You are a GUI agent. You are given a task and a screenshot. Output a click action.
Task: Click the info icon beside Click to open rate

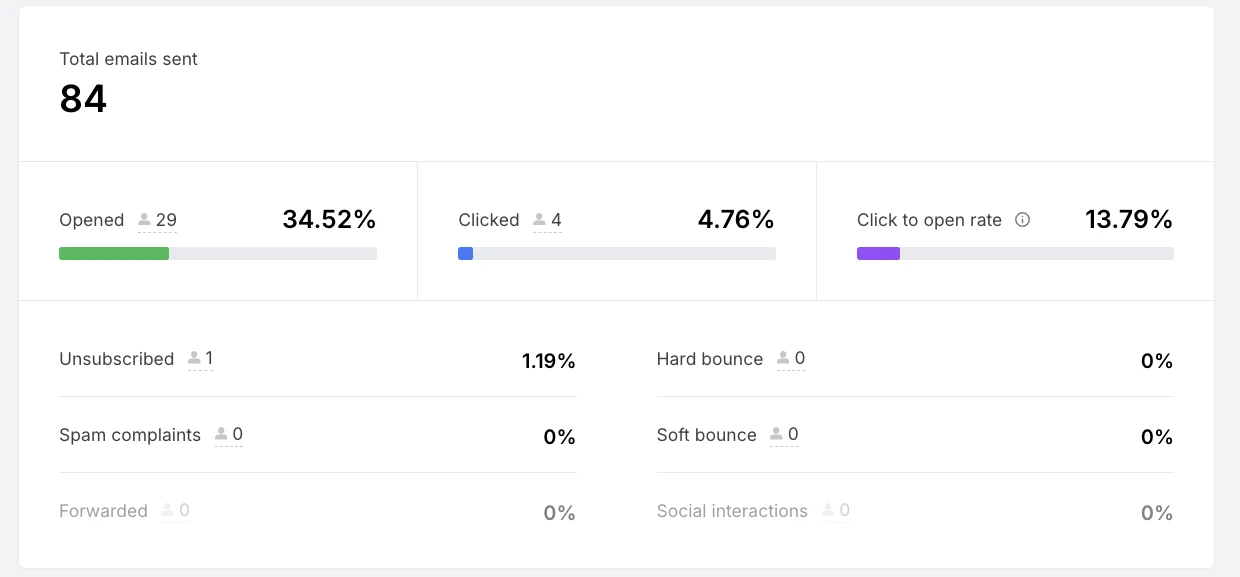click(x=1022, y=220)
